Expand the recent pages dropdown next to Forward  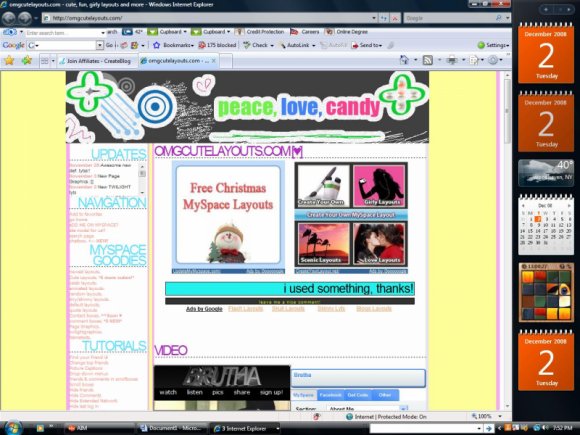pos(36,18)
